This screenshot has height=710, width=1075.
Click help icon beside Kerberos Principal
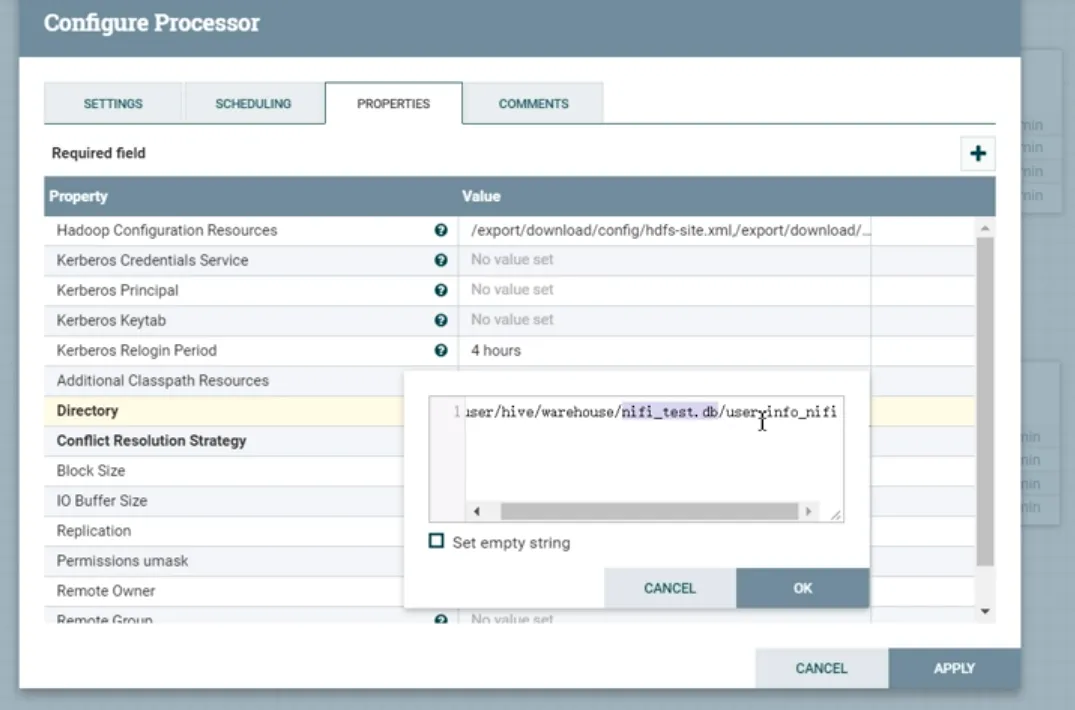[x=441, y=290]
